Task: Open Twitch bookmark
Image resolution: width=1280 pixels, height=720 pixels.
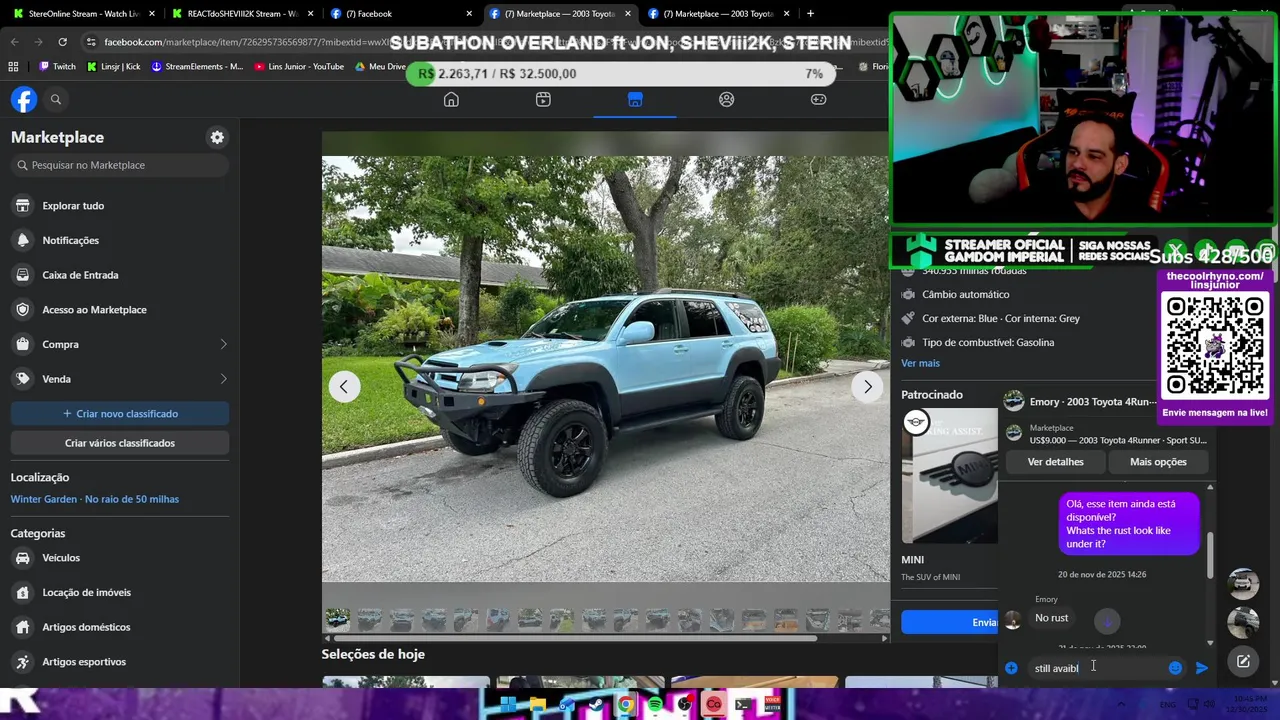Action: coord(56,67)
